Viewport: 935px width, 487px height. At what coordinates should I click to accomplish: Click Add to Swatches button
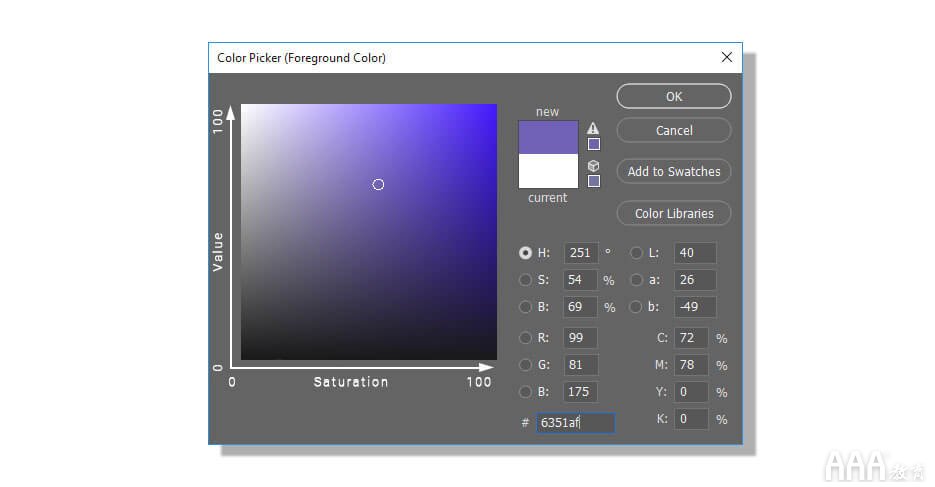click(x=674, y=172)
